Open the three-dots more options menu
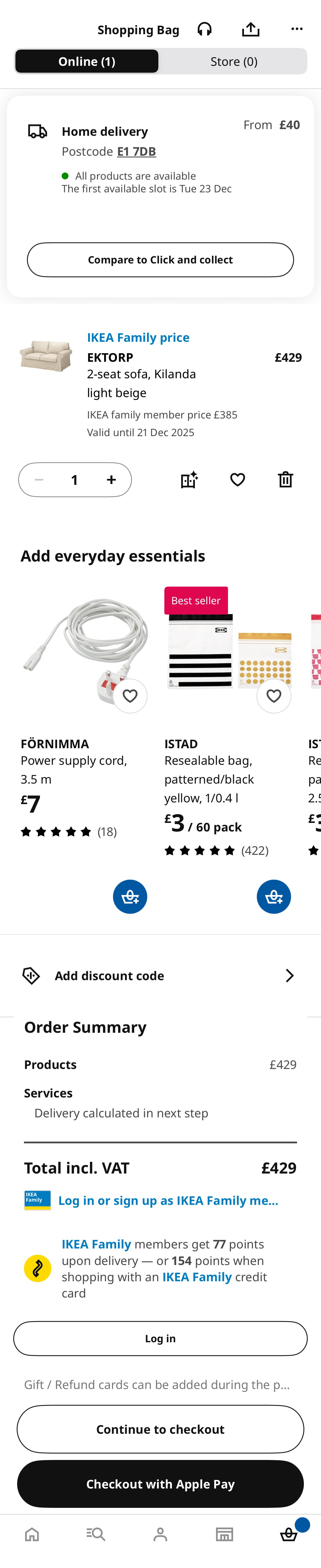321x1568 pixels. [297, 29]
